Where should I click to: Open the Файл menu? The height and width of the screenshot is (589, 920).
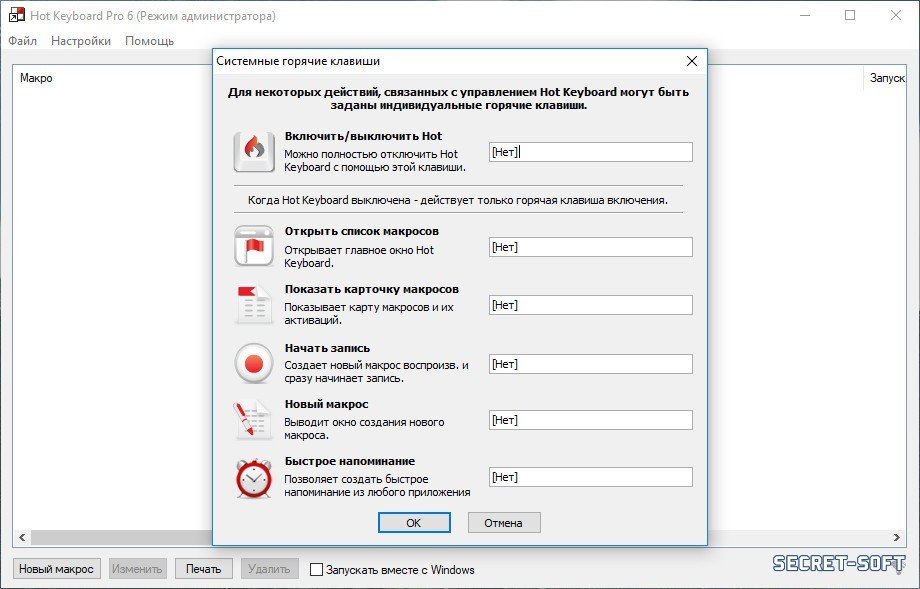[22, 41]
